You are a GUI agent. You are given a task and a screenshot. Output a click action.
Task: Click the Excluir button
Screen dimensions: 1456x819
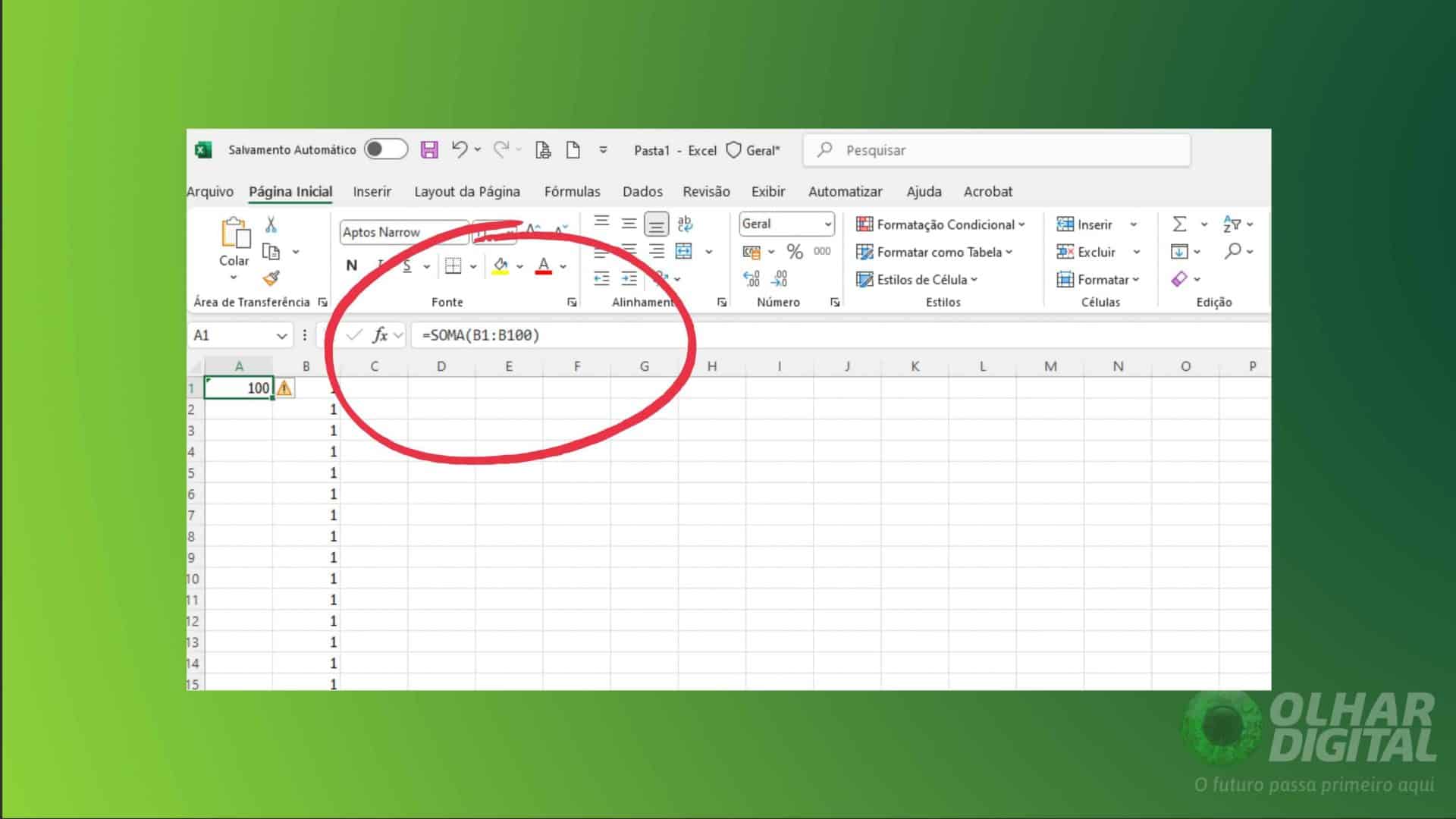click(x=1093, y=252)
